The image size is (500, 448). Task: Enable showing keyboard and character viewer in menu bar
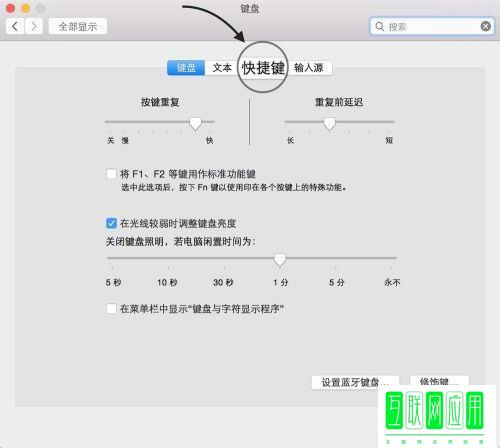(x=111, y=309)
